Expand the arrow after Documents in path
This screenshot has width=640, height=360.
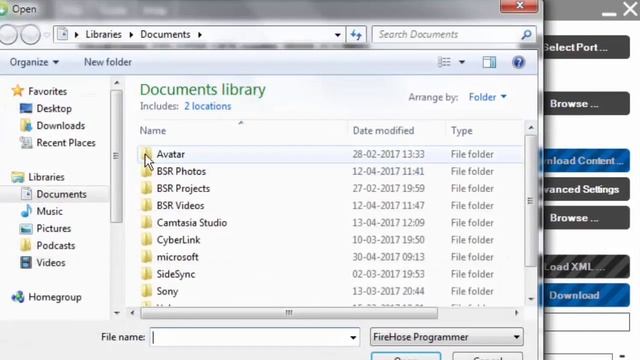pos(200,35)
